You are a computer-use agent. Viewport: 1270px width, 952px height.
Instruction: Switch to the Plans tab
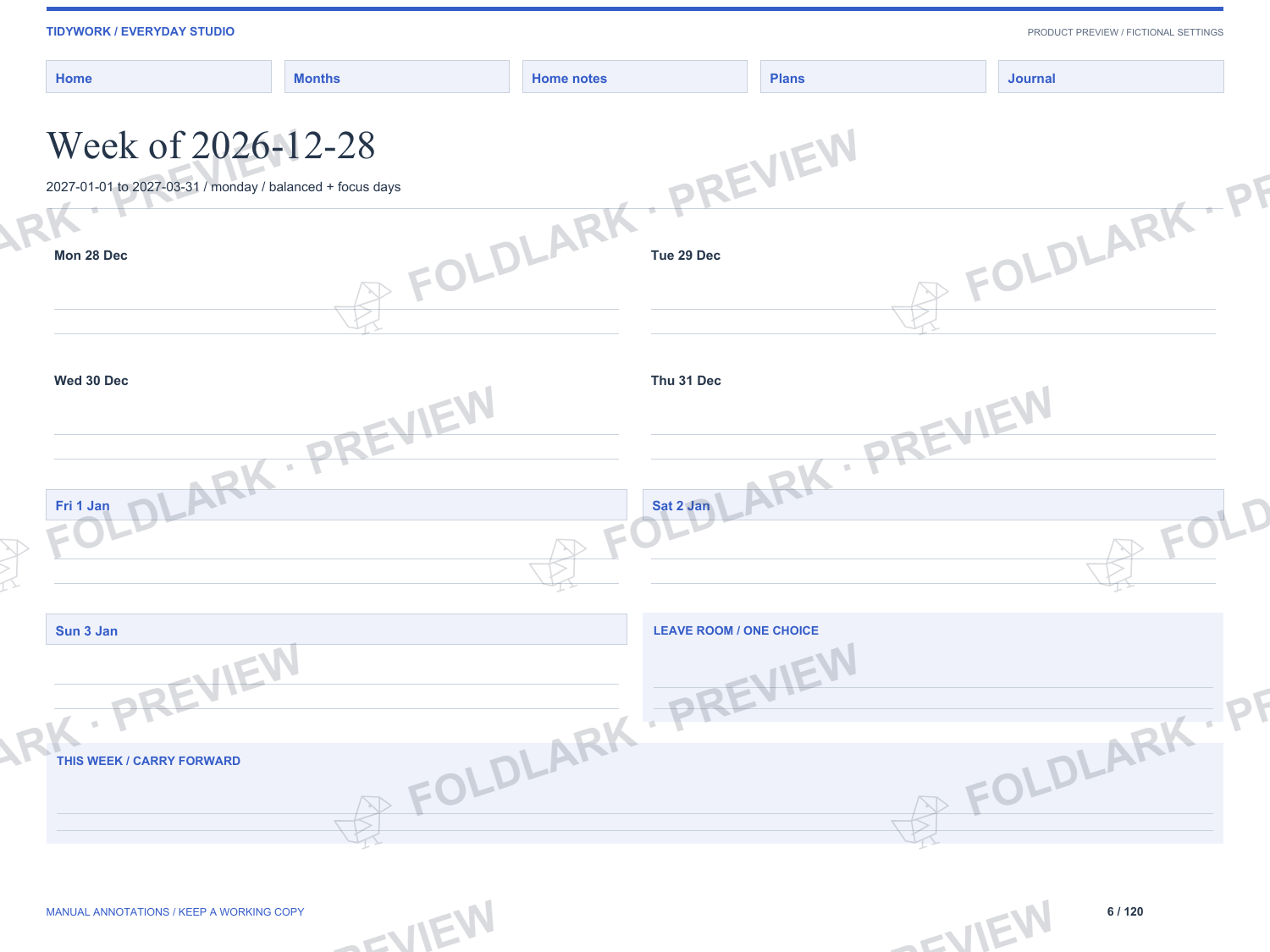click(873, 77)
